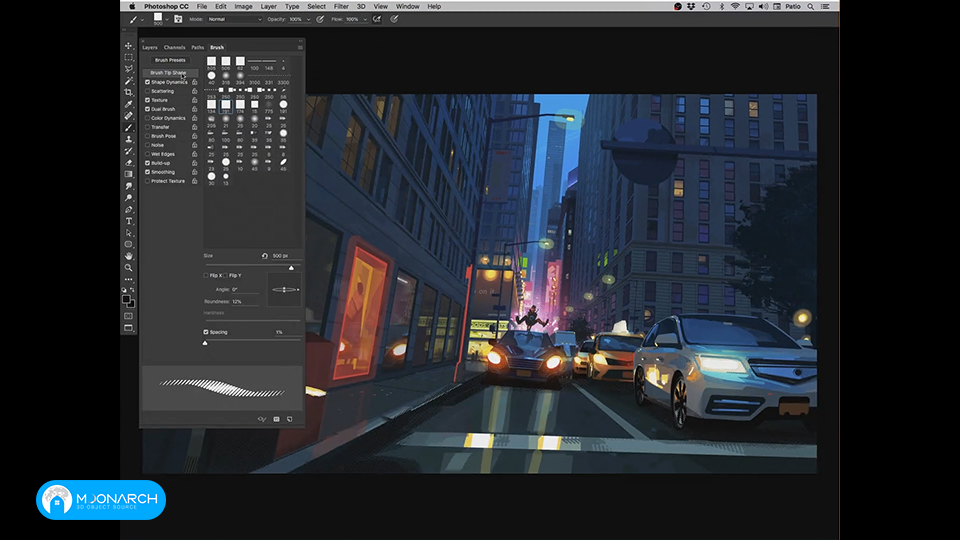This screenshot has width=960, height=540.
Task: Adjust the brush Size slider handle
Action: (x=291, y=268)
